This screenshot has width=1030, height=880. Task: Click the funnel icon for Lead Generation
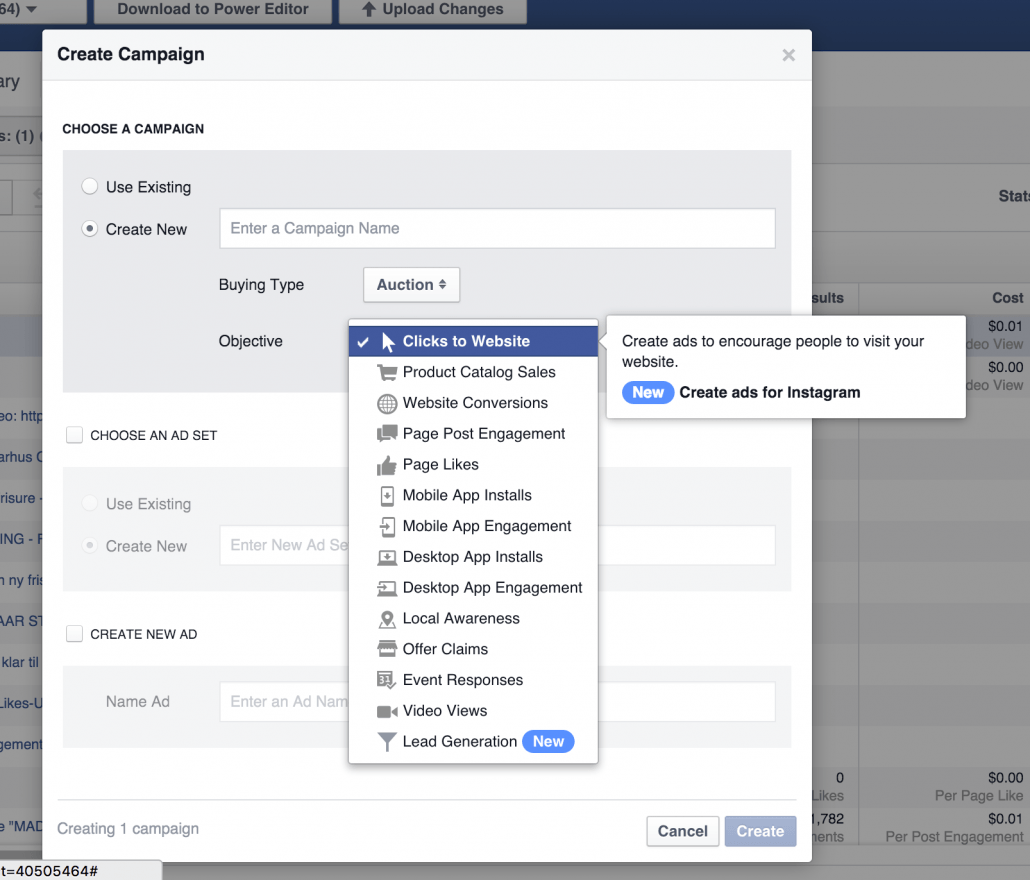coord(387,742)
